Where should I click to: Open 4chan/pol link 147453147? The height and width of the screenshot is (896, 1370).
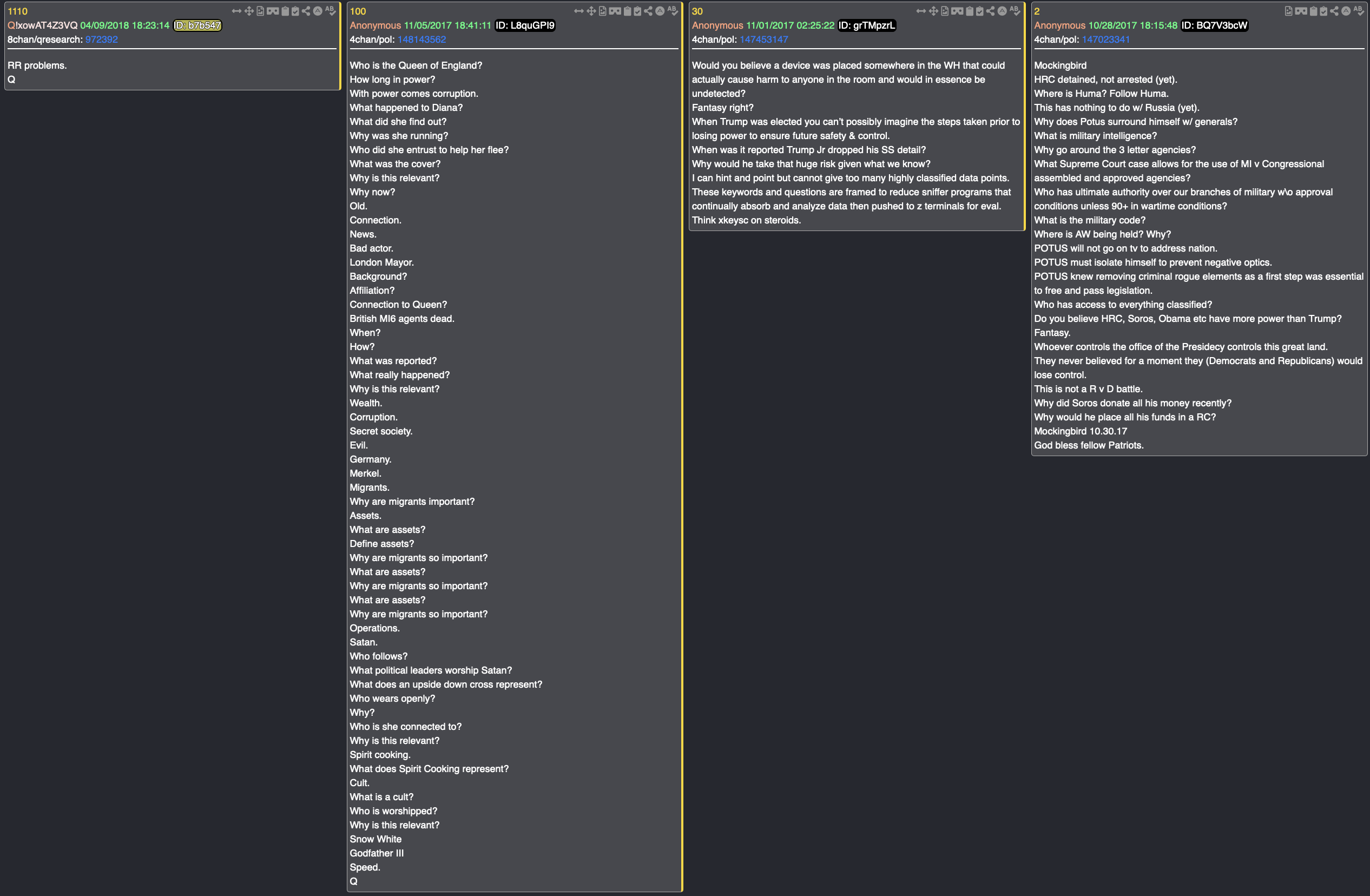(x=763, y=39)
